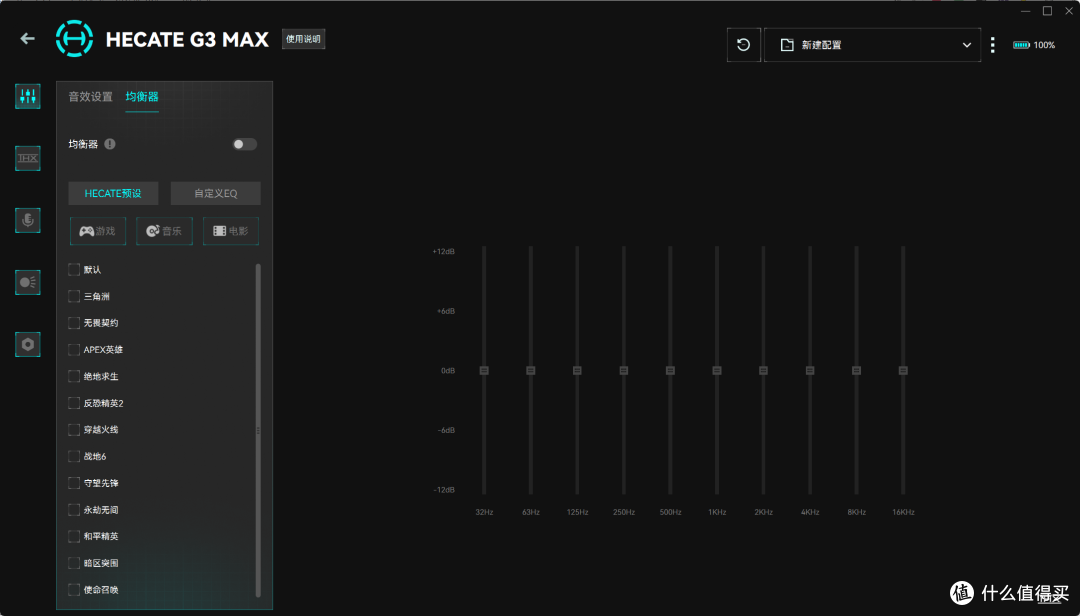Image resolution: width=1080 pixels, height=616 pixels.
Task: Switch to the 音效设置 tab
Action: click(90, 96)
